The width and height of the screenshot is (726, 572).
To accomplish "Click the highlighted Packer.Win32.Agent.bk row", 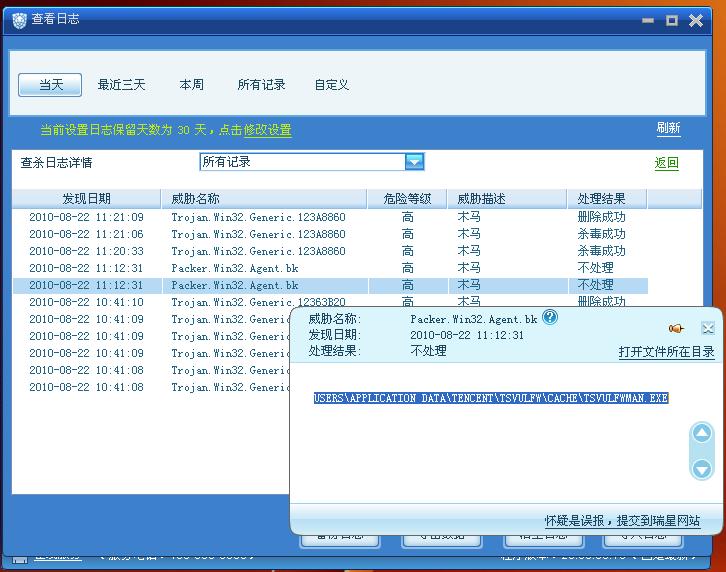I will pos(330,285).
